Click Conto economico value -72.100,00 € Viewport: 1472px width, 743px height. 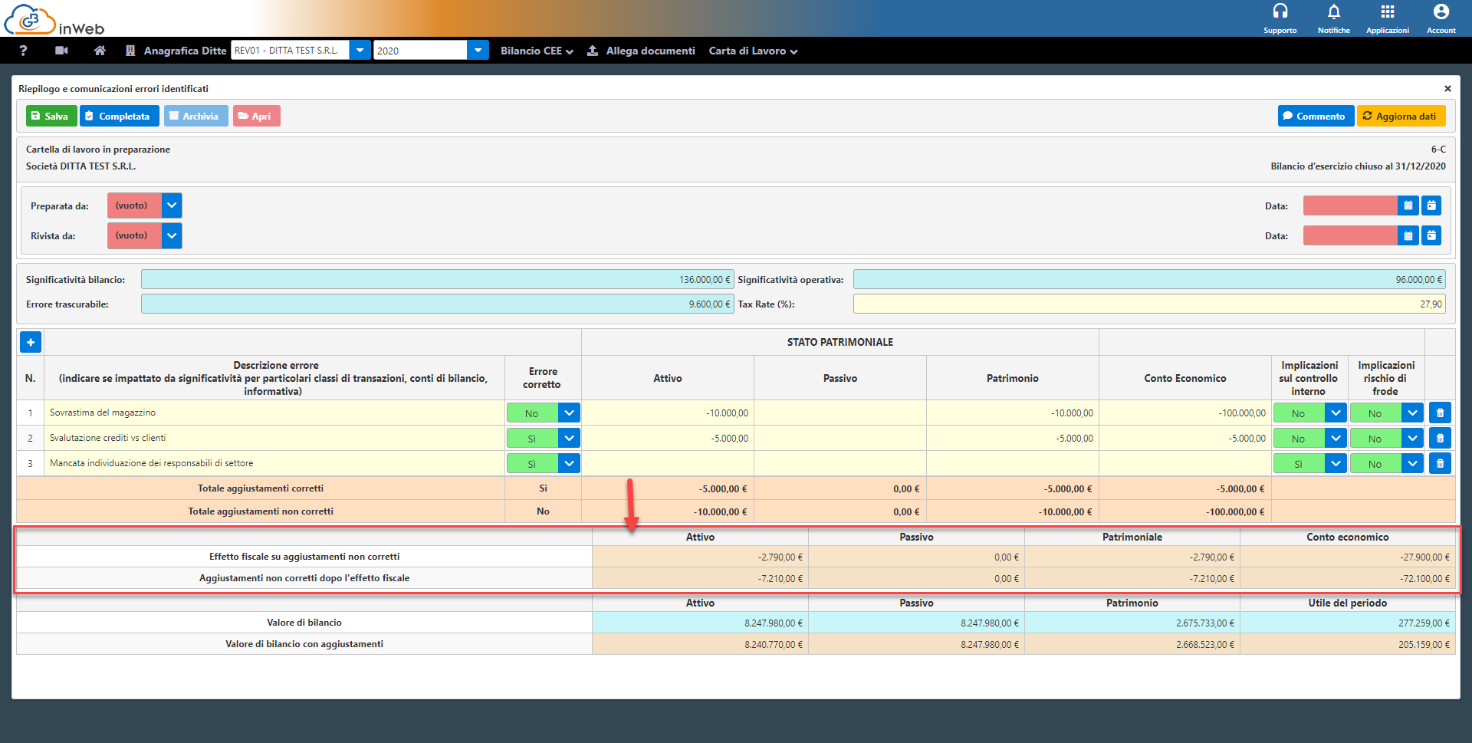(1348, 578)
